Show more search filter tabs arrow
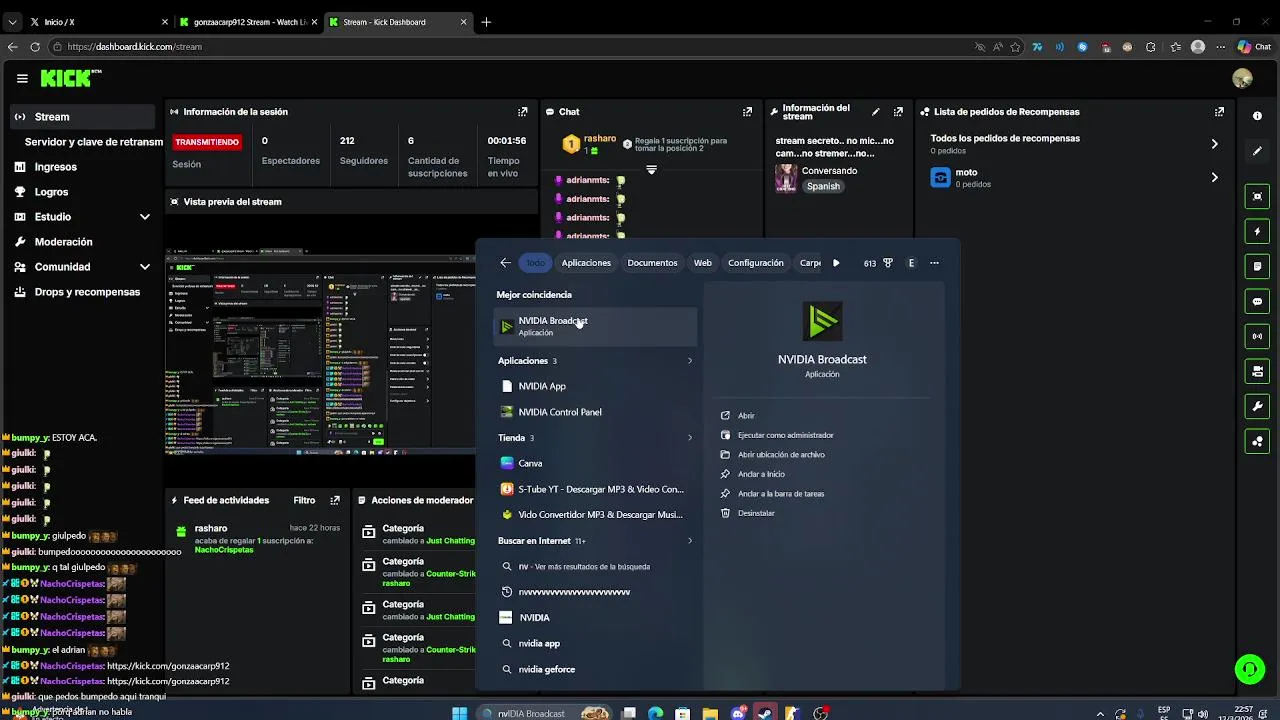The image size is (1280, 720). [836, 263]
